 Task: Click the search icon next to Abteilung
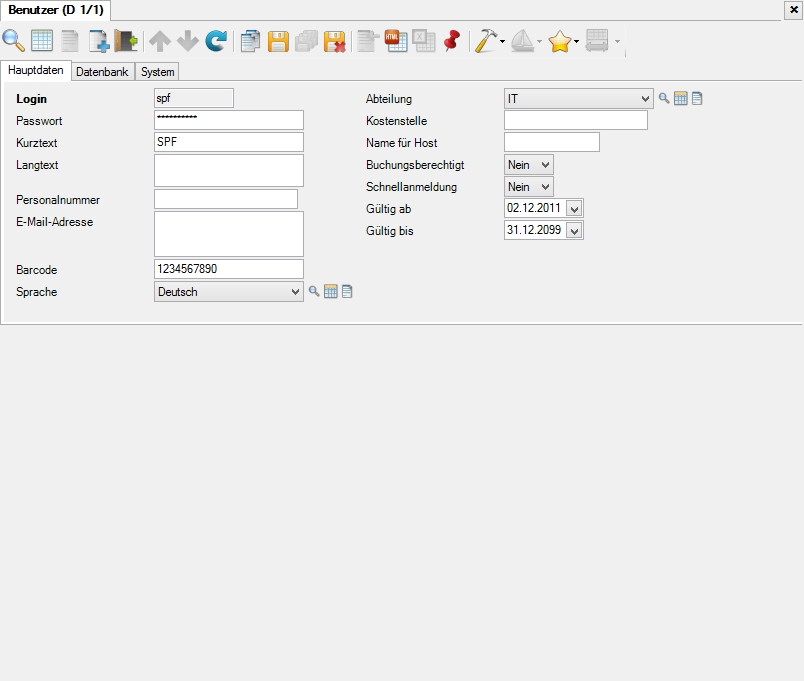(x=663, y=98)
